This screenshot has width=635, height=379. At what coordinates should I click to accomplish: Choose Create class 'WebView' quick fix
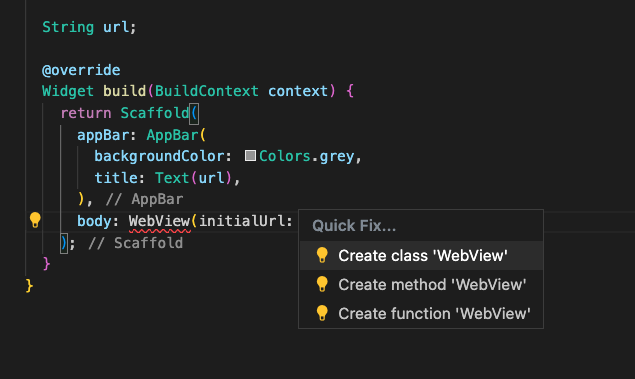pos(421,256)
